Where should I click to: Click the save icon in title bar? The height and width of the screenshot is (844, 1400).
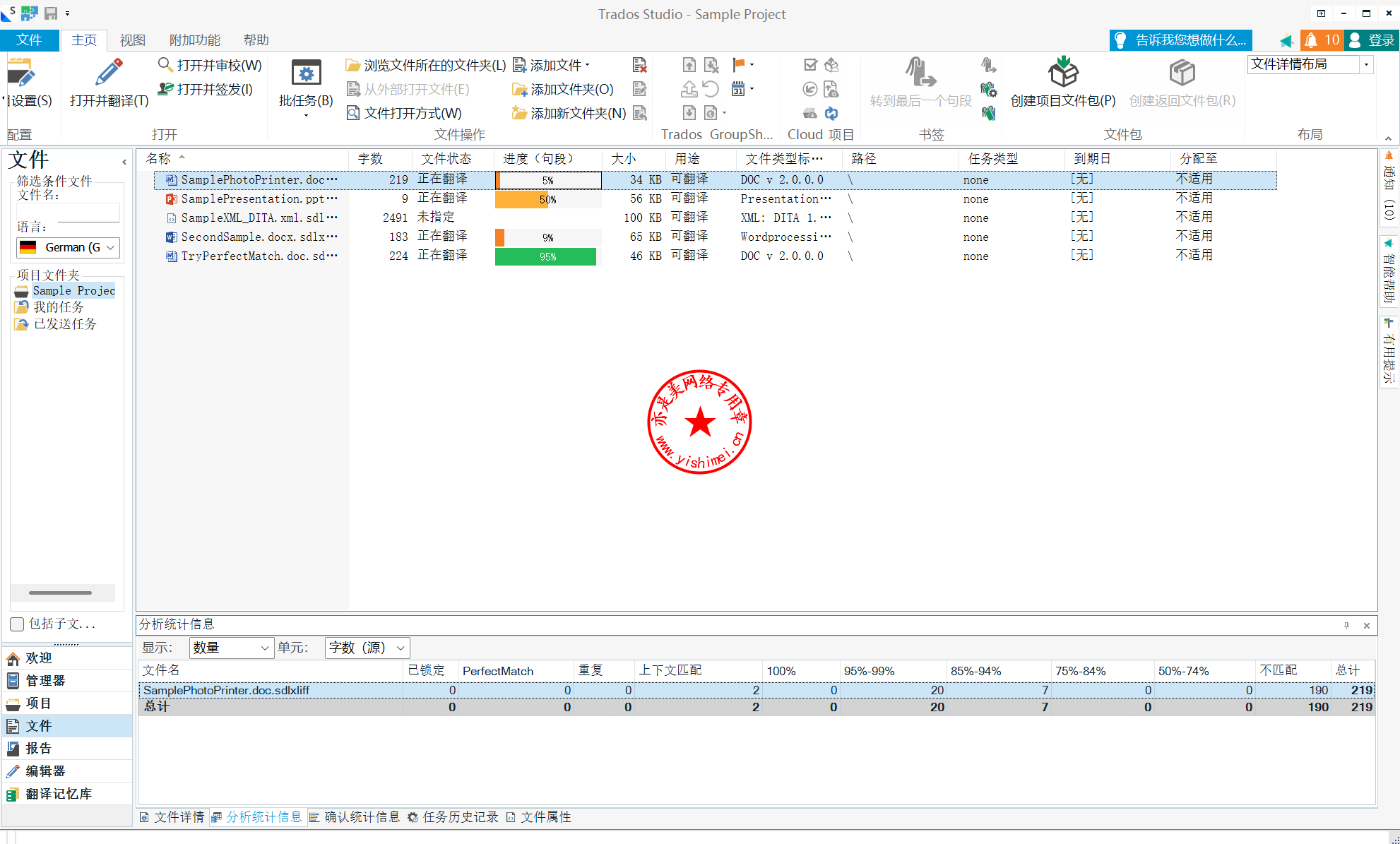(x=51, y=13)
